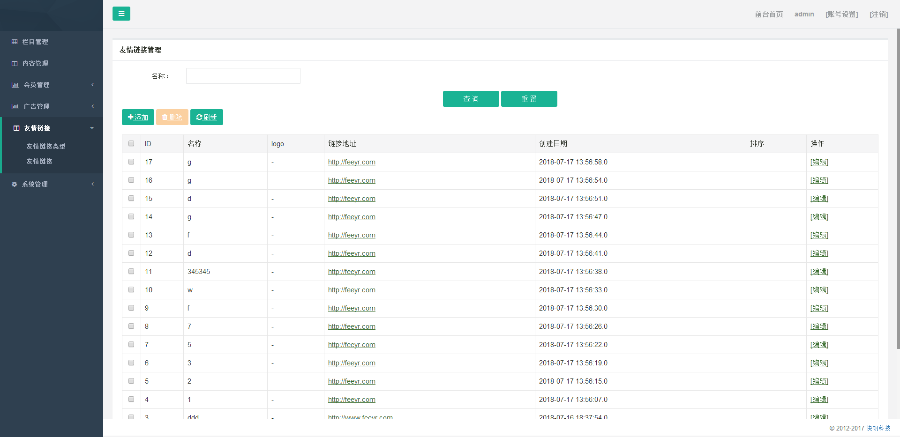Open the URL link in row ID 12
900x437 pixels.
[351, 253]
